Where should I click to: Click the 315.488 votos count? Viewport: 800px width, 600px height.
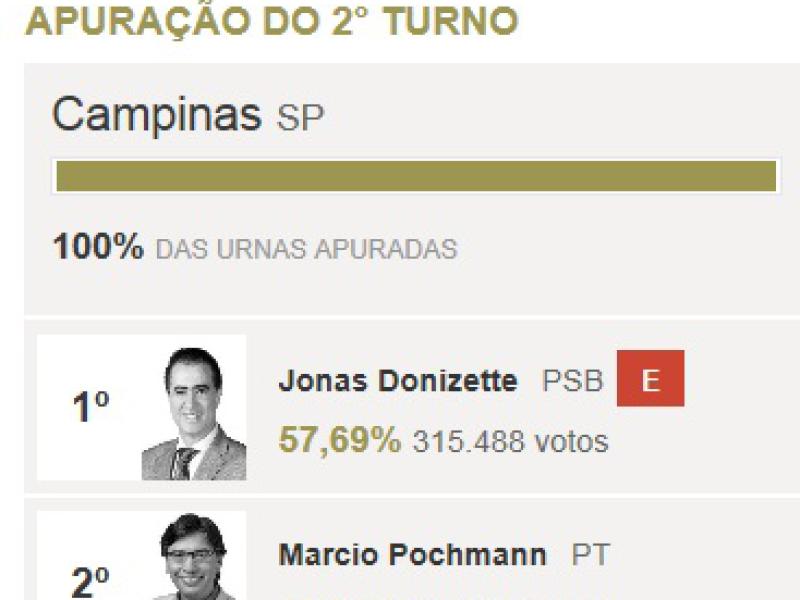(x=510, y=441)
